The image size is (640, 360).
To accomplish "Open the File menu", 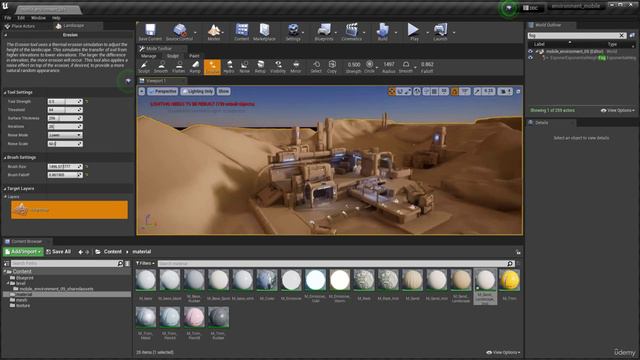I will (8, 18).
